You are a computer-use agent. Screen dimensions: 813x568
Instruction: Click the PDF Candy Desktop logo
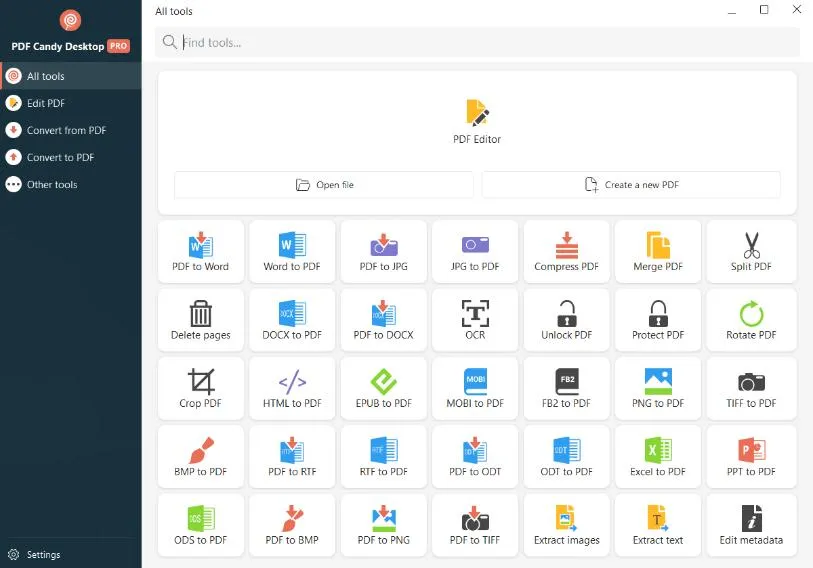[71, 20]
